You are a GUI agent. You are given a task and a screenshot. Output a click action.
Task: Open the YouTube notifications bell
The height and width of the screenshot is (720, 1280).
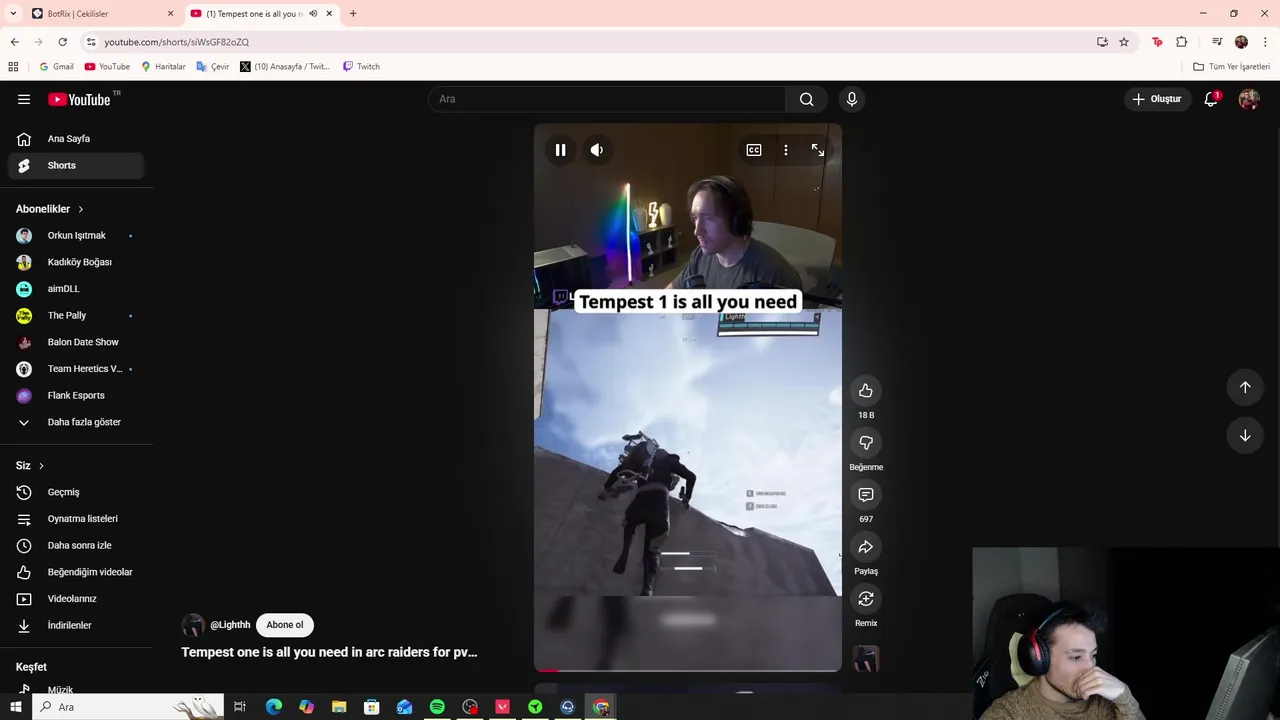[x=1211, y=99]
